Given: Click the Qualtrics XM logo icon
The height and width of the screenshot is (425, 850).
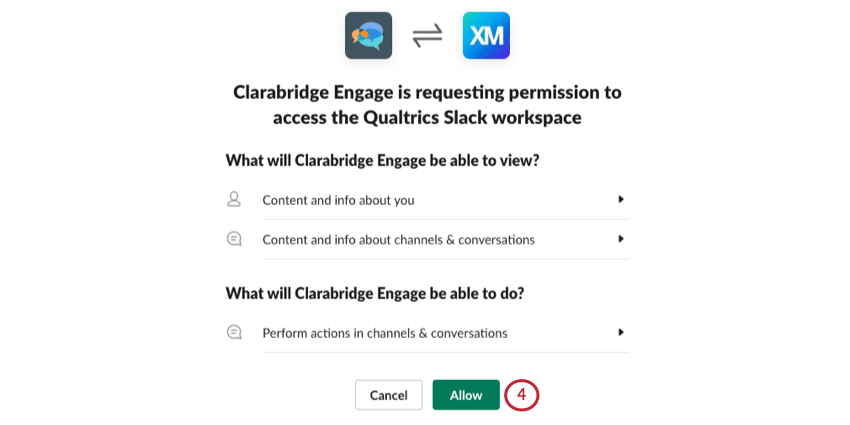Looking at the screenshot, I should (x=486, y=35).
